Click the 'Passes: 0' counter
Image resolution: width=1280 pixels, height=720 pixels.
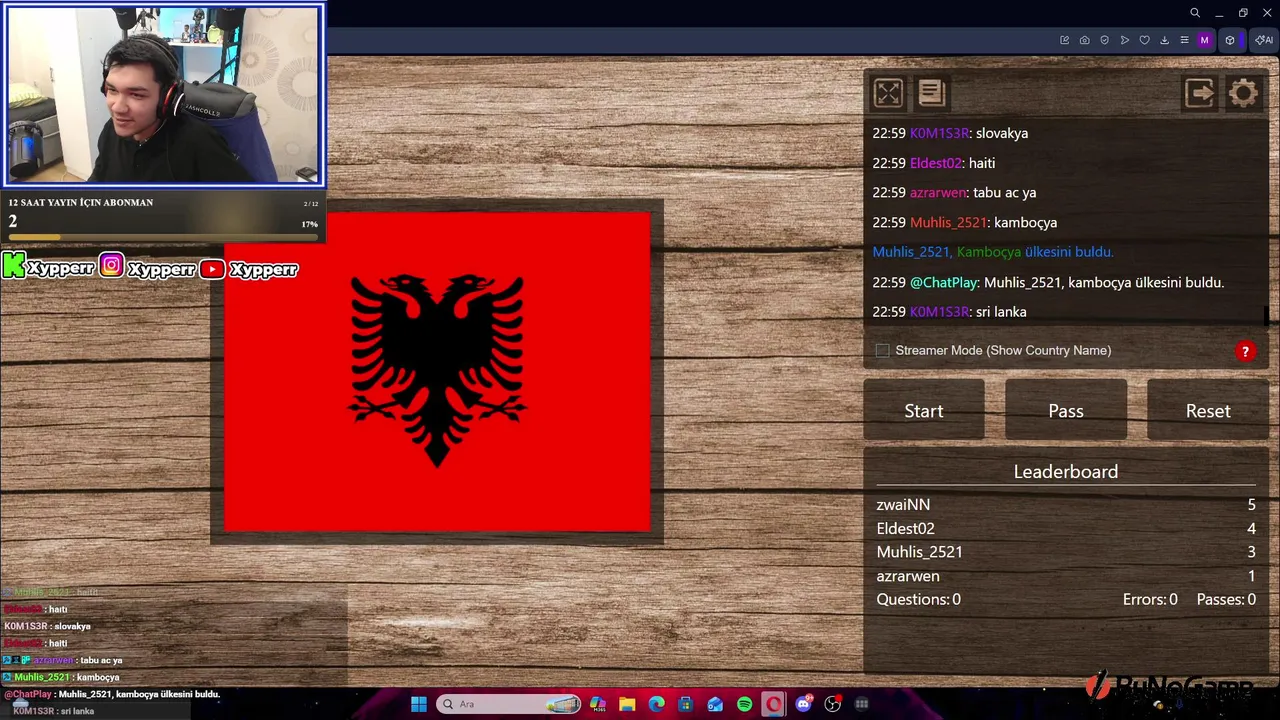click(x=1227, y=600)
